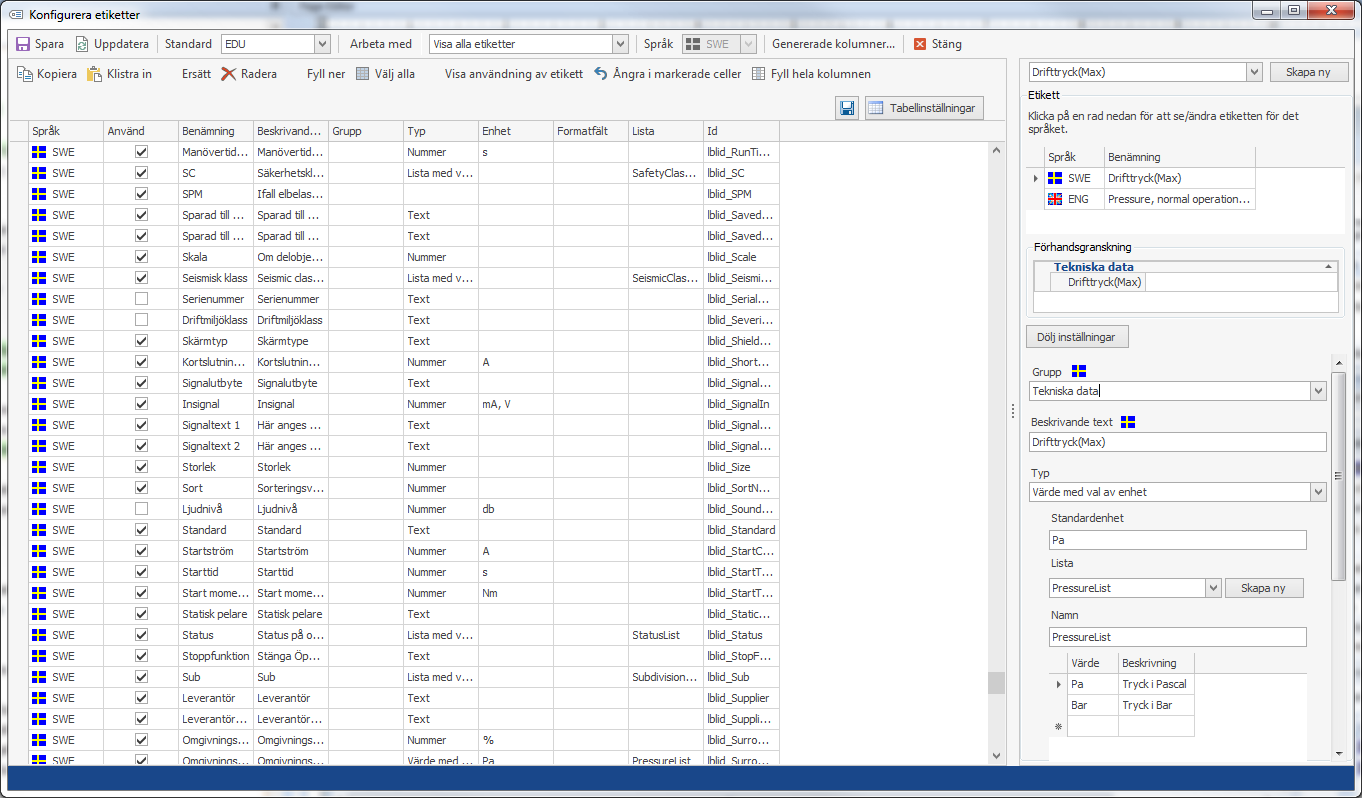
Task: Click the Tabellinställningar table icon
Action: coord(878,108)
